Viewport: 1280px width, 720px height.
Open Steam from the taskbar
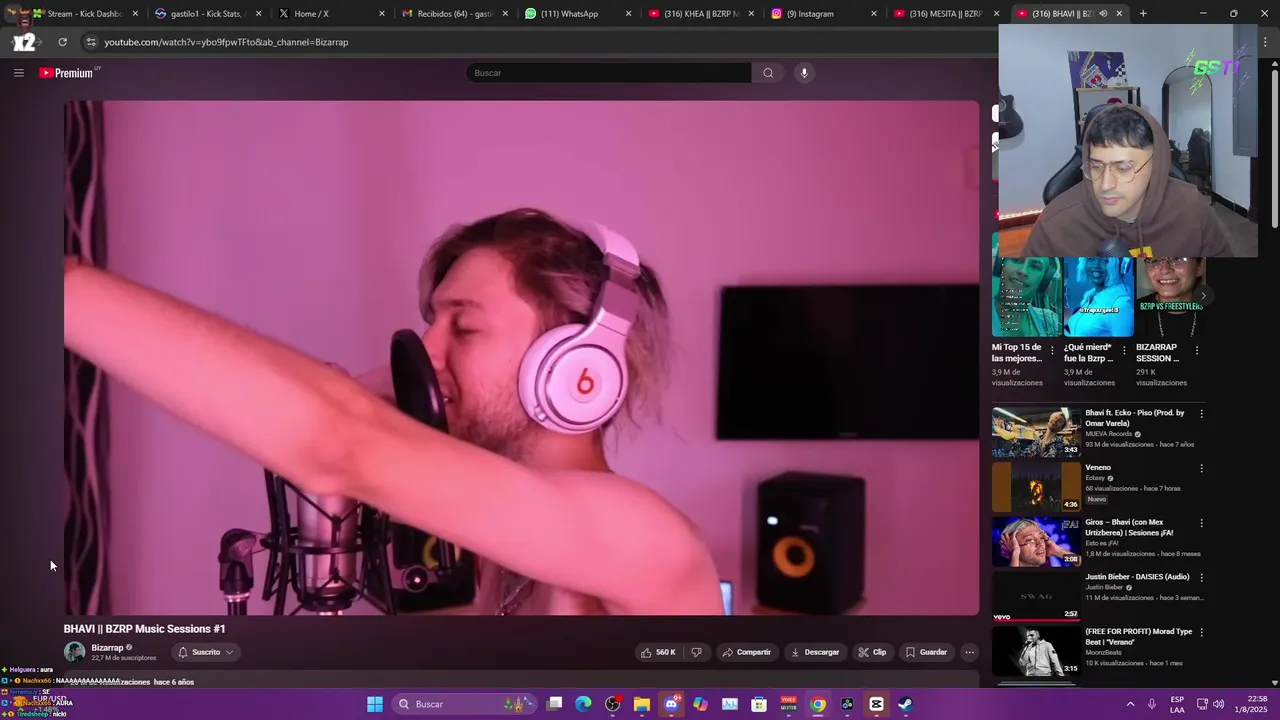pos(905,704)
